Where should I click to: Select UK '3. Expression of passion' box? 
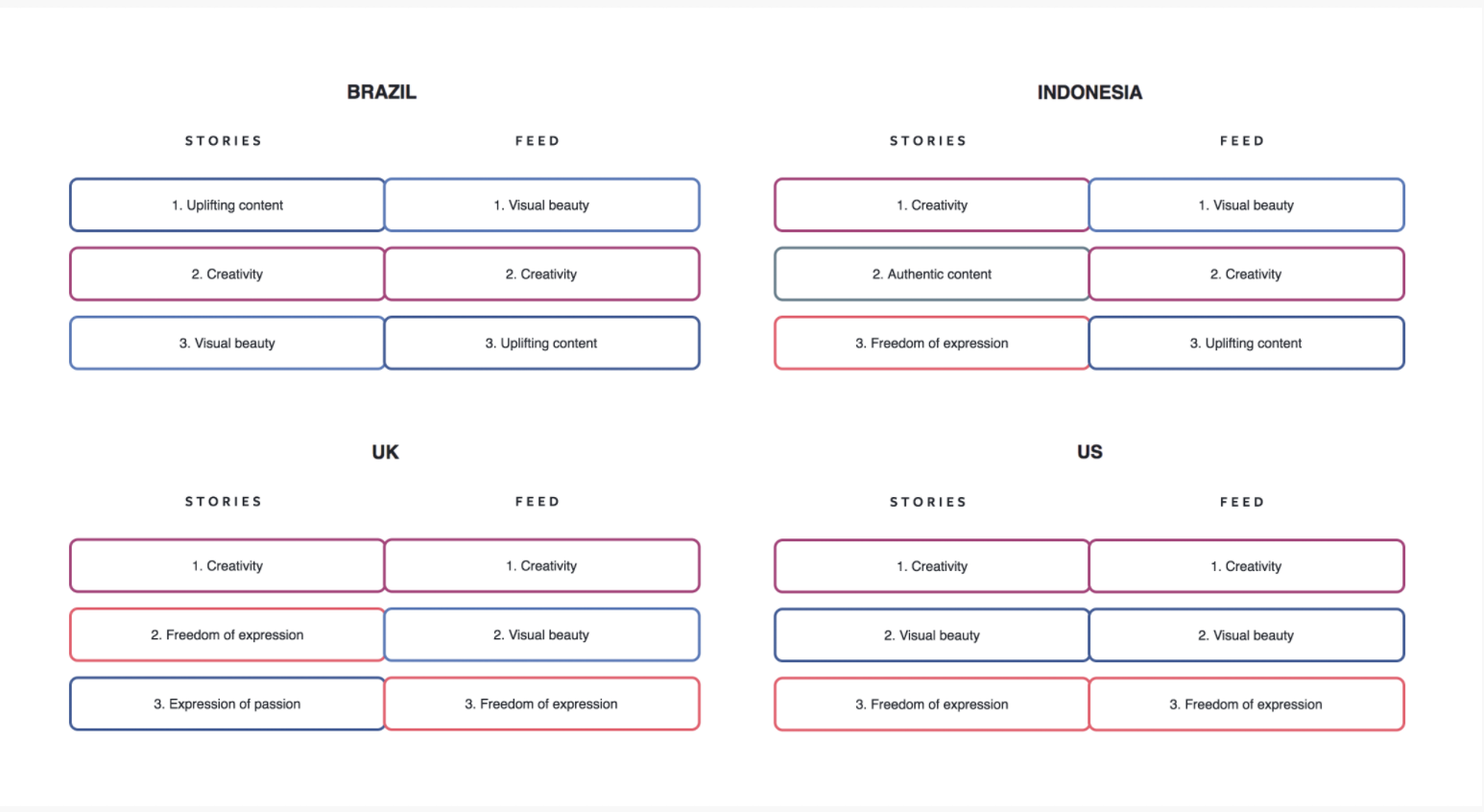click(x=227, y=704)
